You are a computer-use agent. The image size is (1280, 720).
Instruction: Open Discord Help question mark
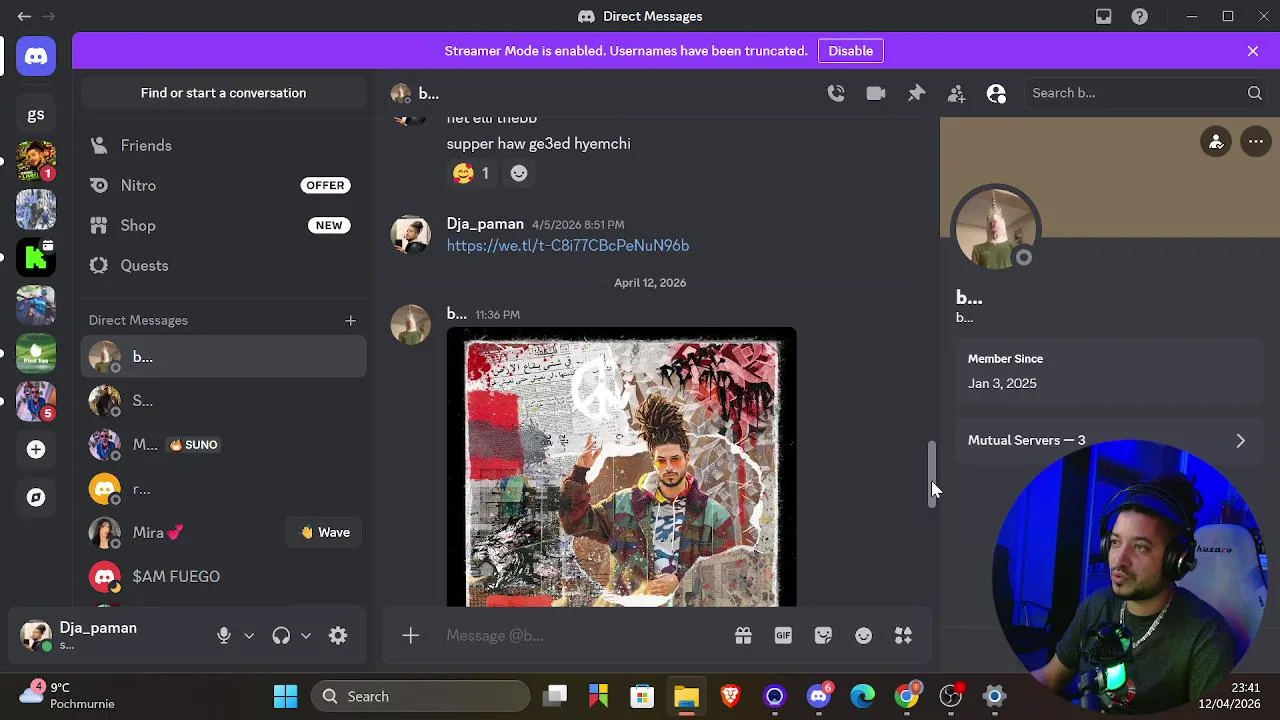click(x=1139, y=16)
